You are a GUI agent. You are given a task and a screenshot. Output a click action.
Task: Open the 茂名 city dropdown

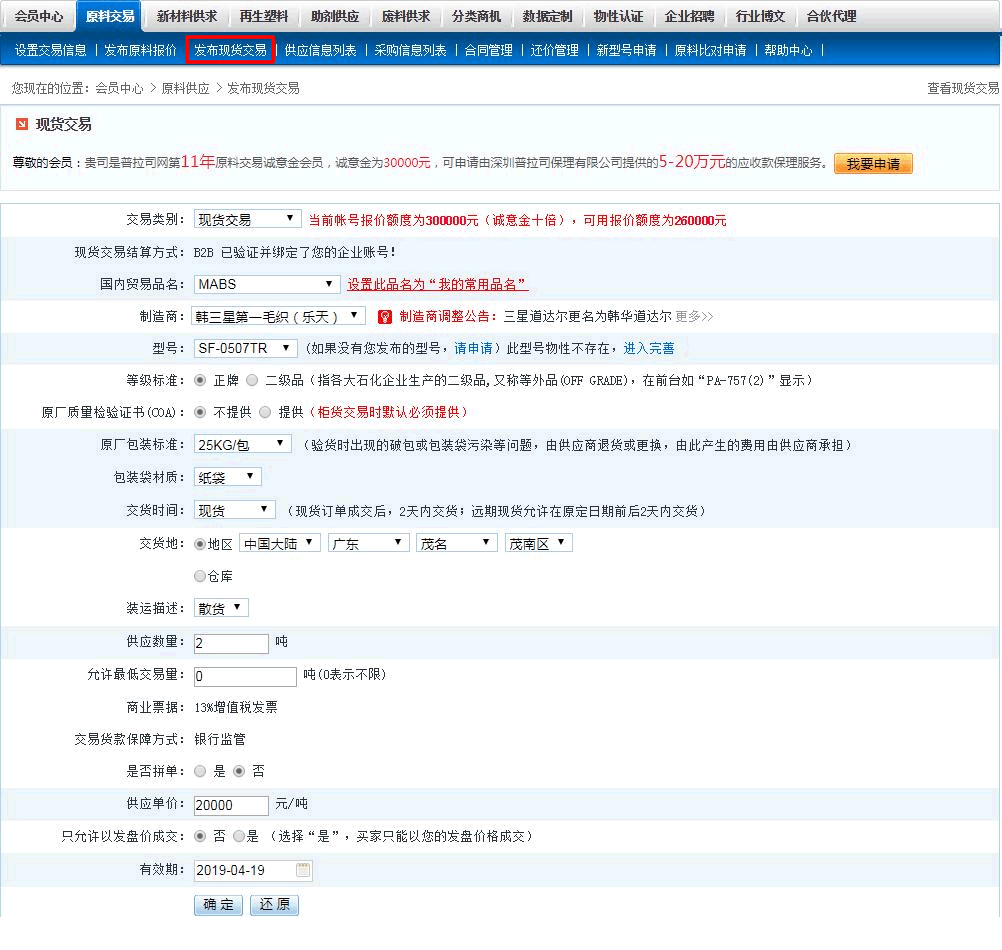pos(456,543)
